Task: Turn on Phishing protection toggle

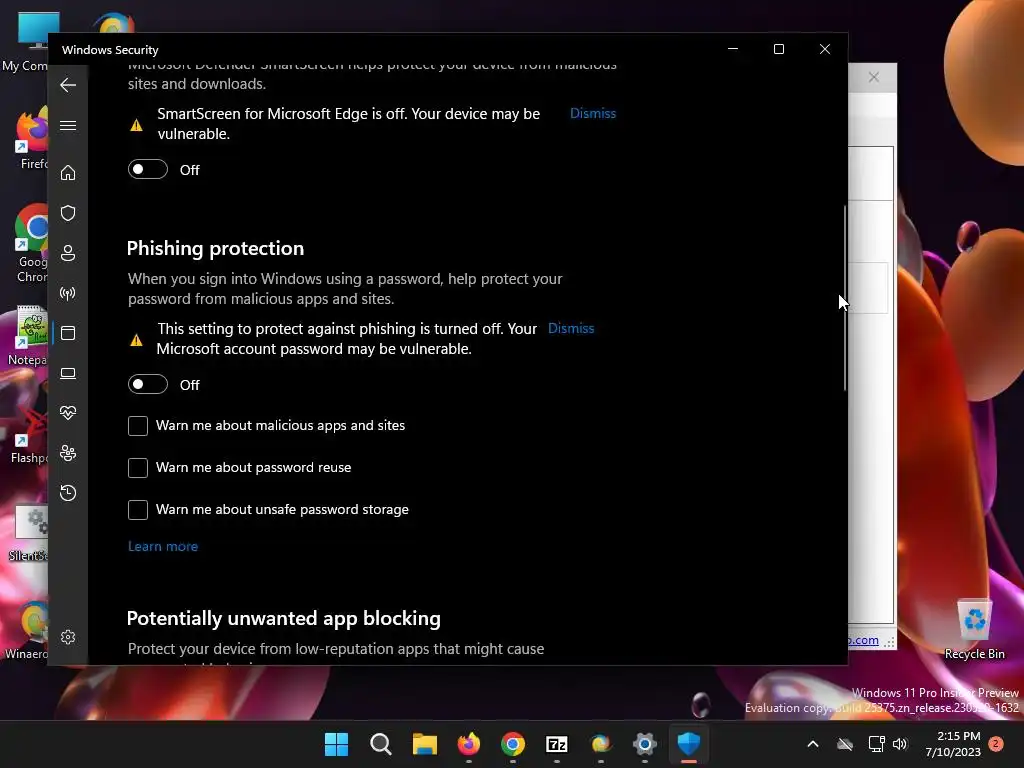Action: tap(148, 384)
